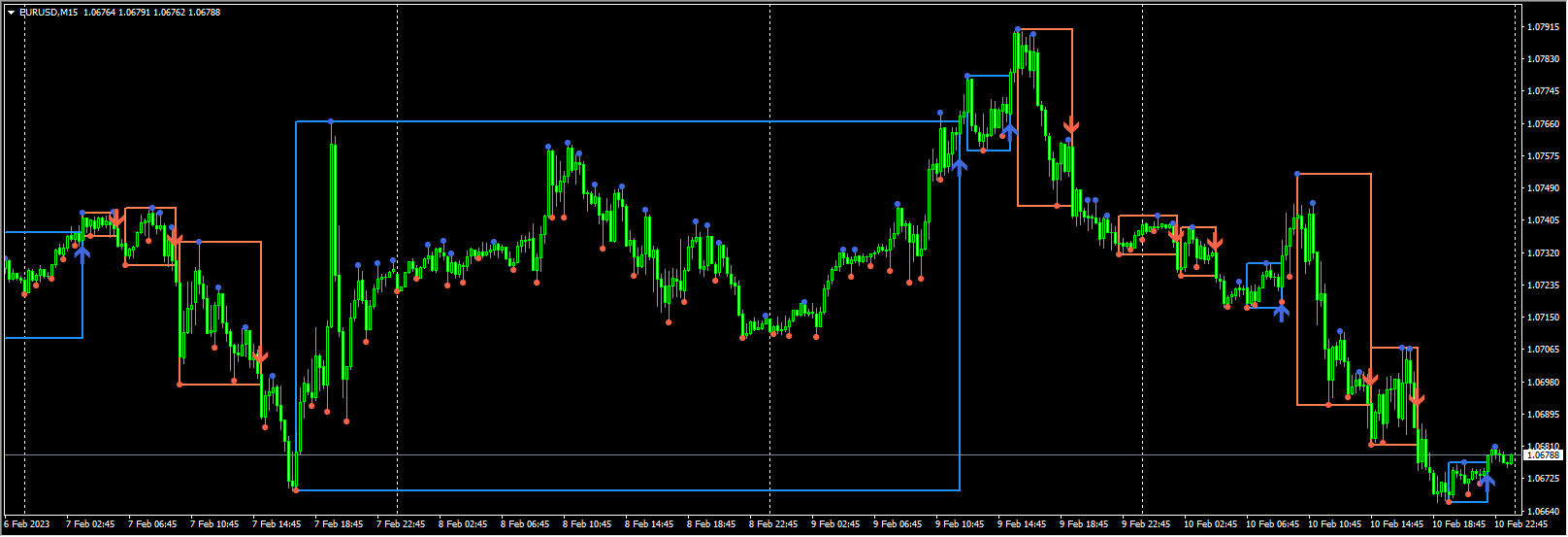Image resolution: width=1568 pixels, height=537 pixels.
Task: Click time axis label 10 Feb 18:45
Action: pyautogui.click(x=1458, y=524)
